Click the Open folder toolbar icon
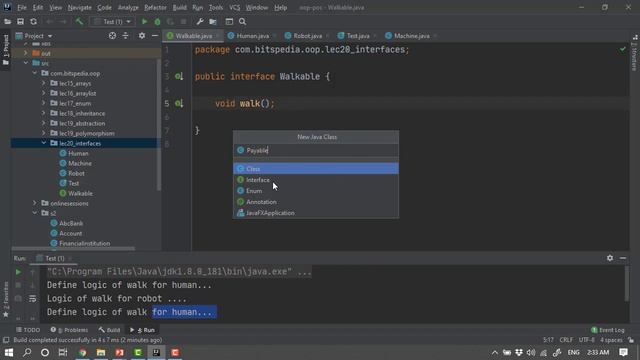This screenshot has height=360, width=640. [7, 22]
